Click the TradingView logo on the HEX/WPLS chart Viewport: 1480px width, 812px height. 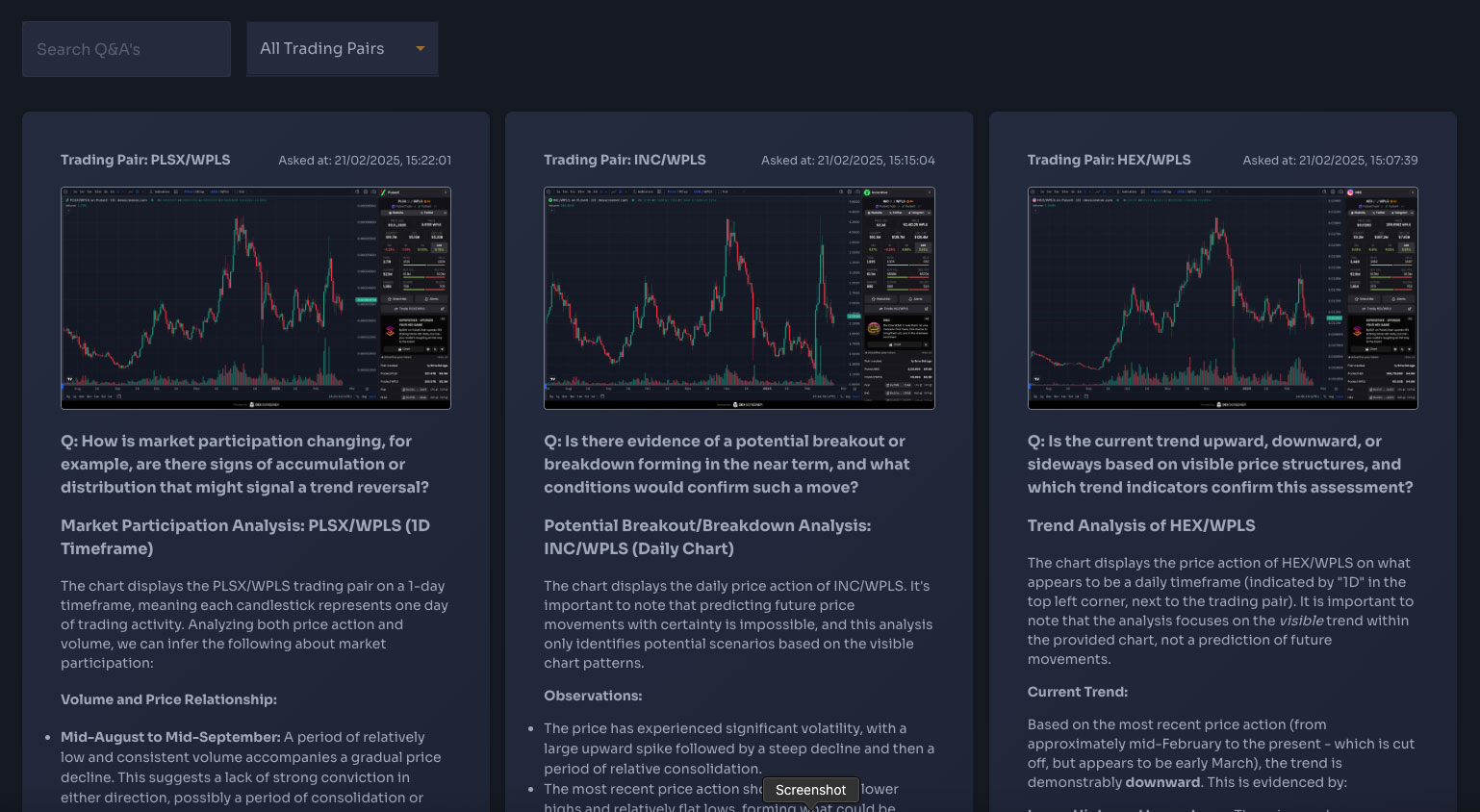[1036, 378]
